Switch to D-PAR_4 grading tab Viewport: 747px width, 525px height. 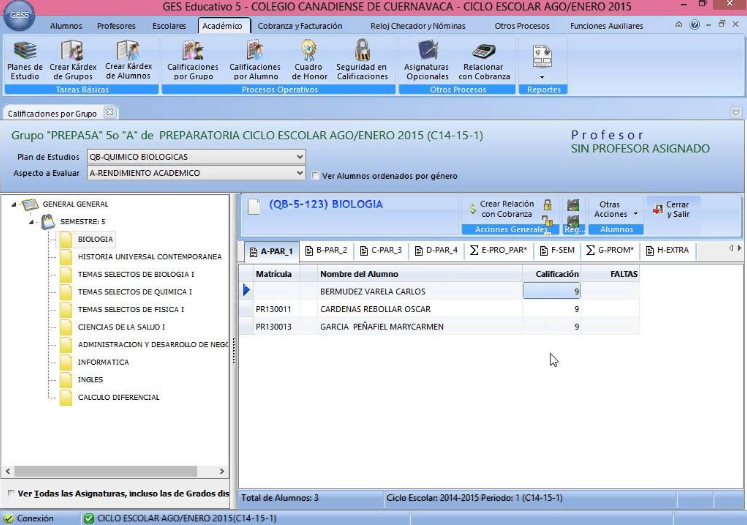tap(436, 251)
